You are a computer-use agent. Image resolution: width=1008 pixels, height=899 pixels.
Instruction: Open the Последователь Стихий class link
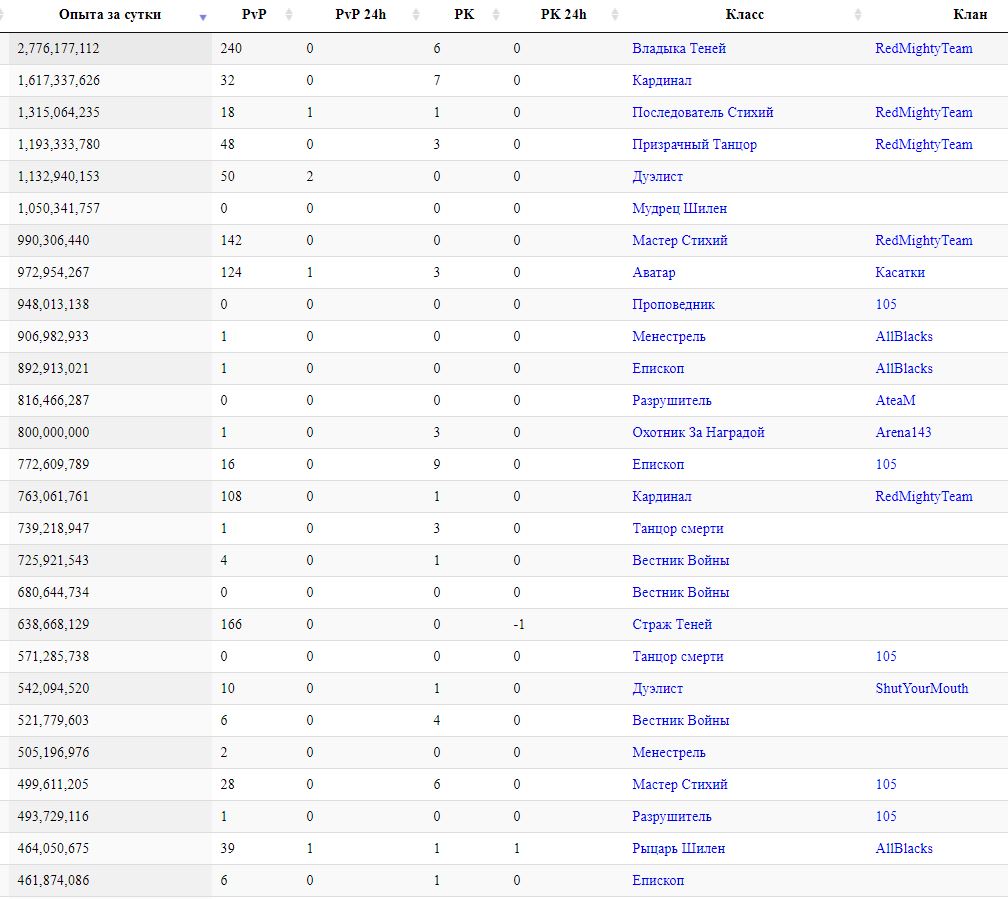(x=702, y=112)
